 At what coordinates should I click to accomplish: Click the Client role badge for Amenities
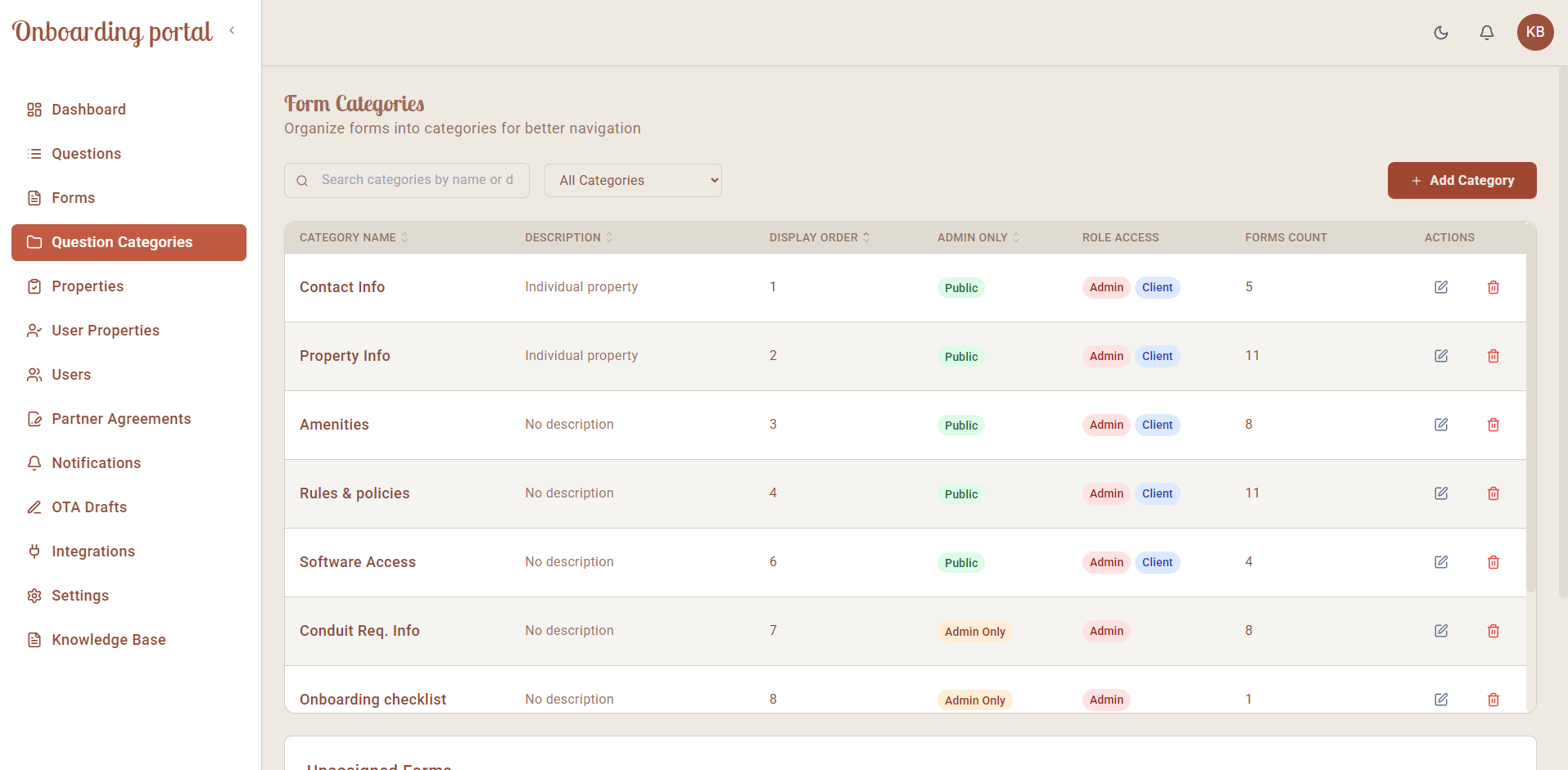pos(1157,425)
